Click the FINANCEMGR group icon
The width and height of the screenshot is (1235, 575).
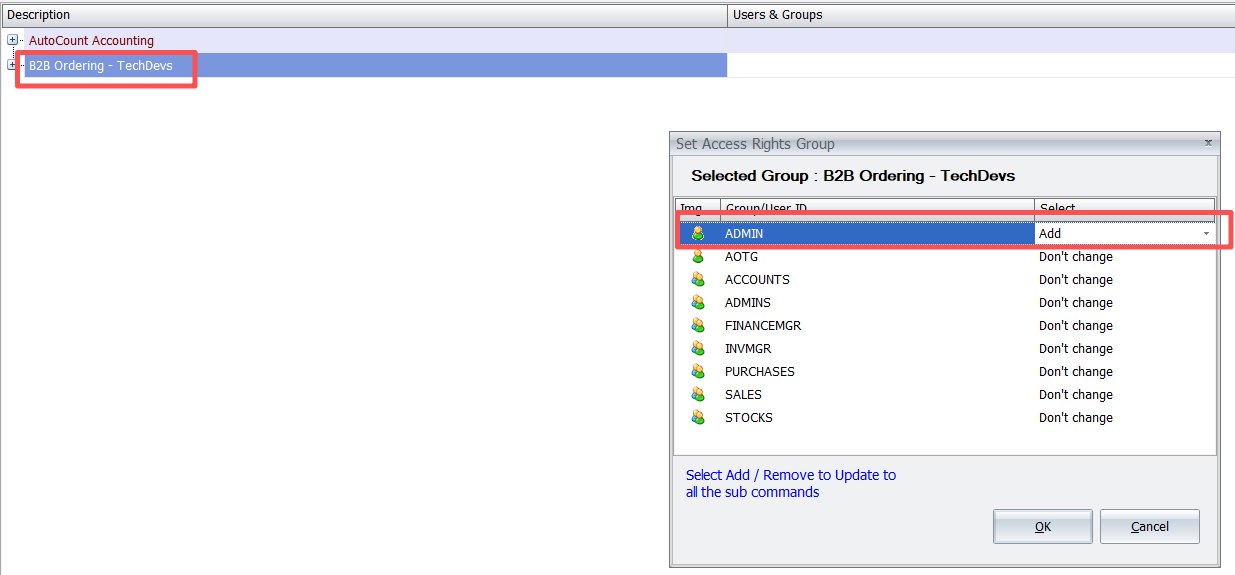(x=698, y=325)
